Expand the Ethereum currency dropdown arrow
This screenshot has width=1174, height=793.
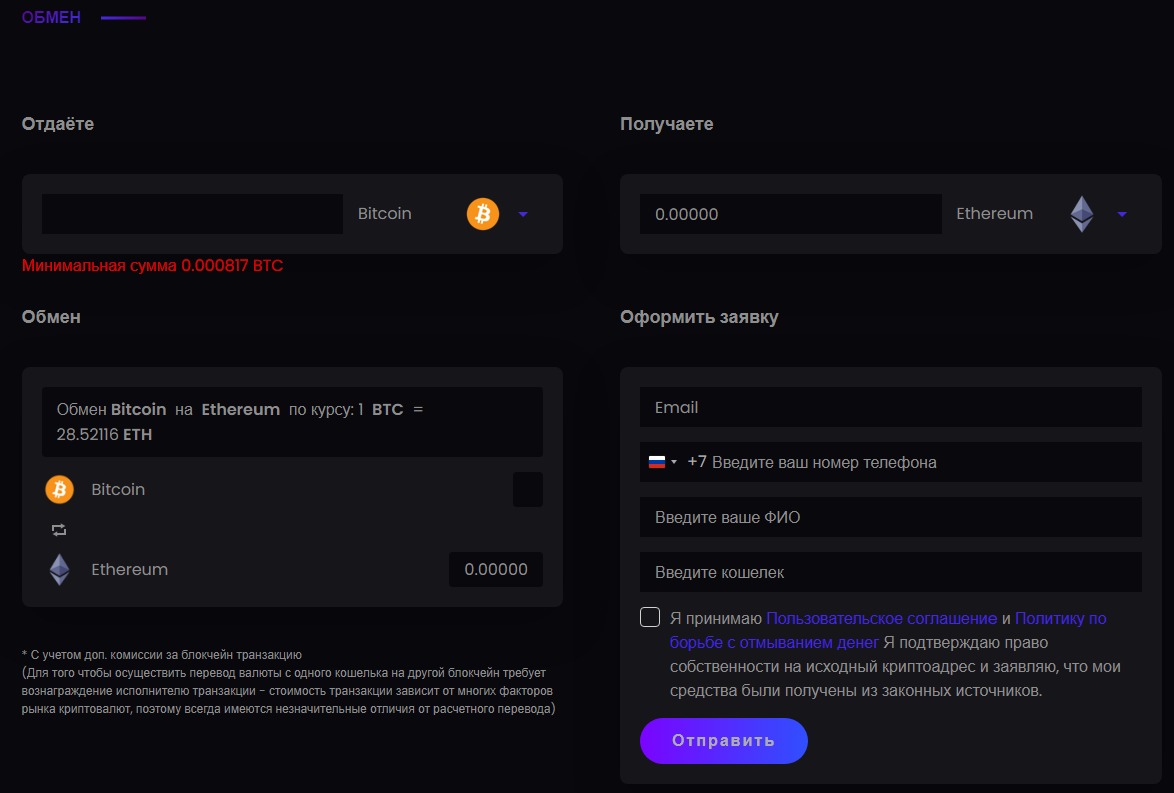pos(1122,214)
